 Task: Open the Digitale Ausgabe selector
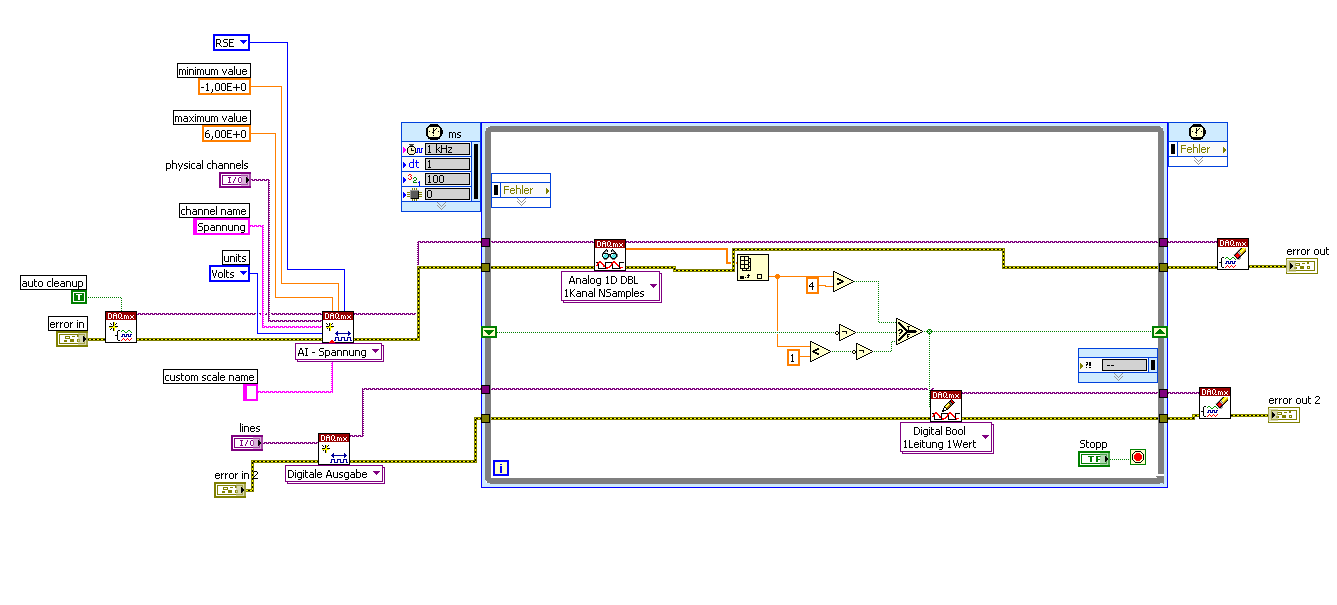pyautogui.click(x=335, y=475)
